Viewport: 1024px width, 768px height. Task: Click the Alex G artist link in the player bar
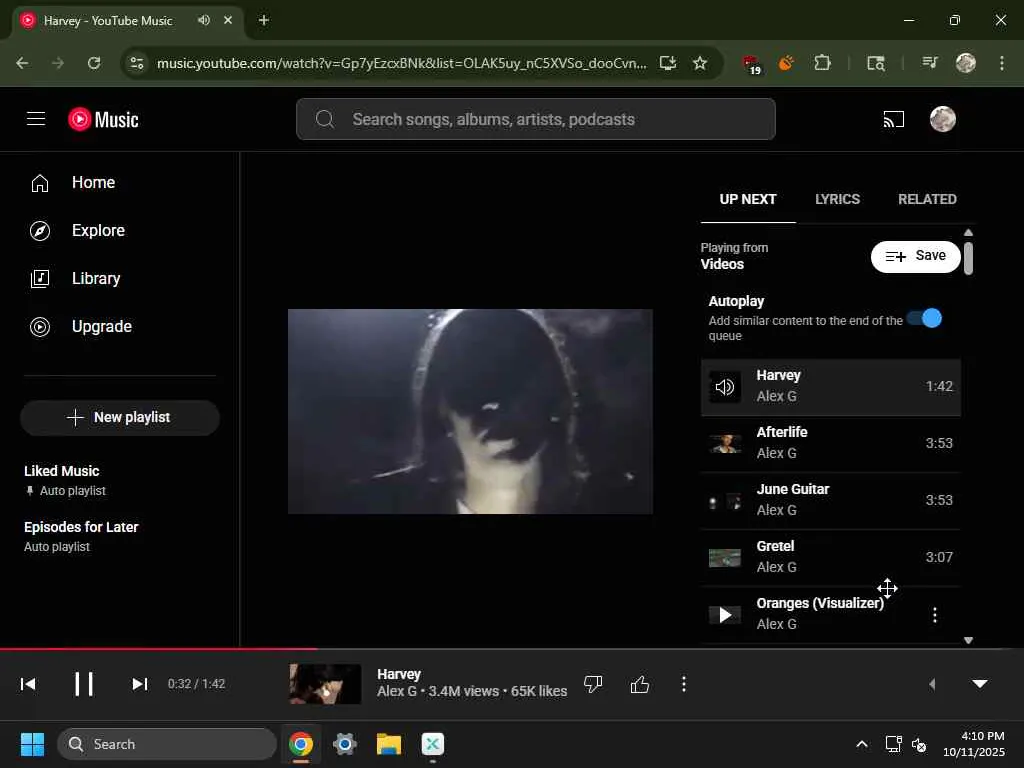pos(396,691)
